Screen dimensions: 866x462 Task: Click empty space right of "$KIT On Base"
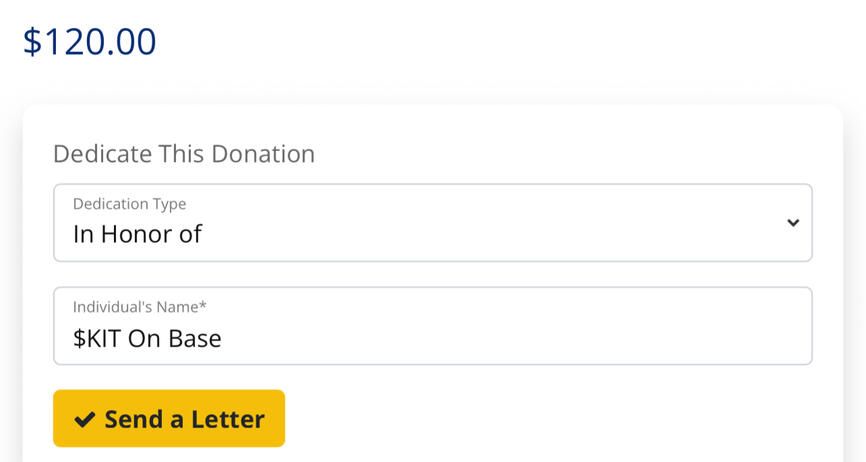(x=500, y=339)
